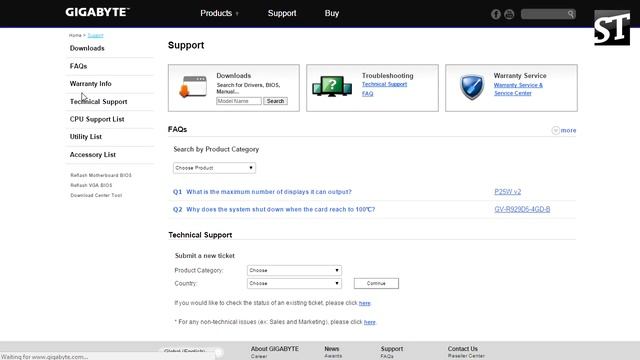Click the Support breadcrumb link
Image resolution: width=640 pixels, height=360 pixels.
(96, 36)
